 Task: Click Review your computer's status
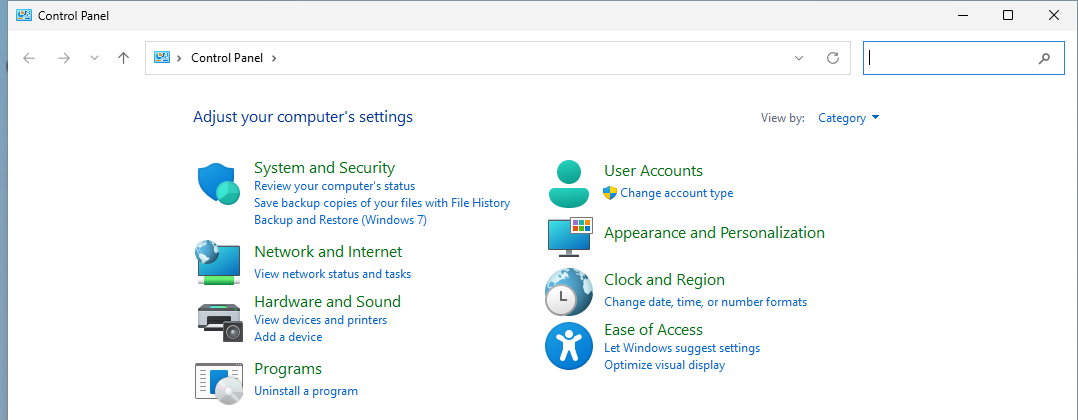click(334, 186)
